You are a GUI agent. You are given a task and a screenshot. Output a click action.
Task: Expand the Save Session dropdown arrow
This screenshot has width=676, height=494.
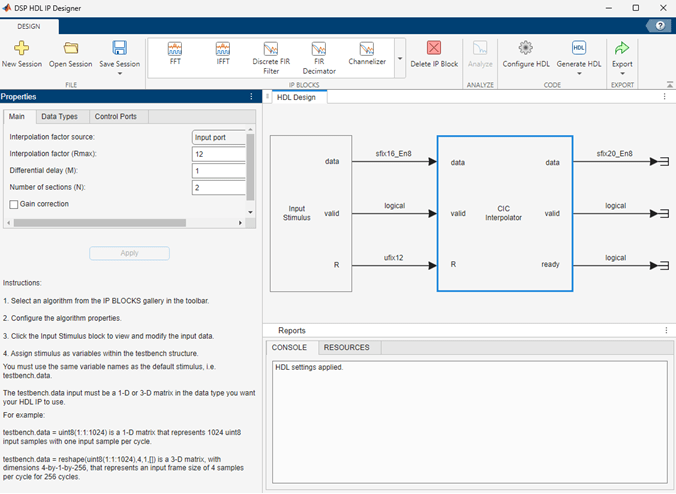(120, 73)
